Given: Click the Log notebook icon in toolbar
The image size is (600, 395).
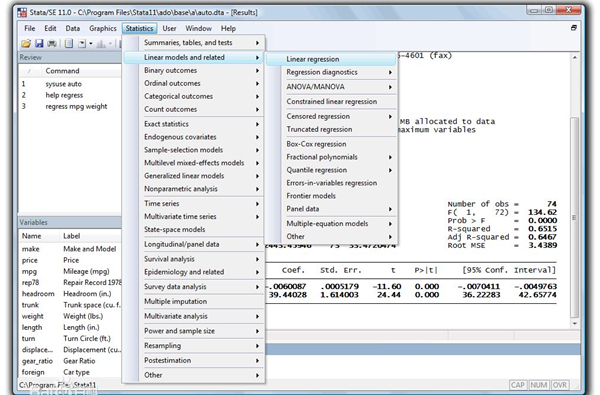Looking at the screenshot, I should point(69,44).
